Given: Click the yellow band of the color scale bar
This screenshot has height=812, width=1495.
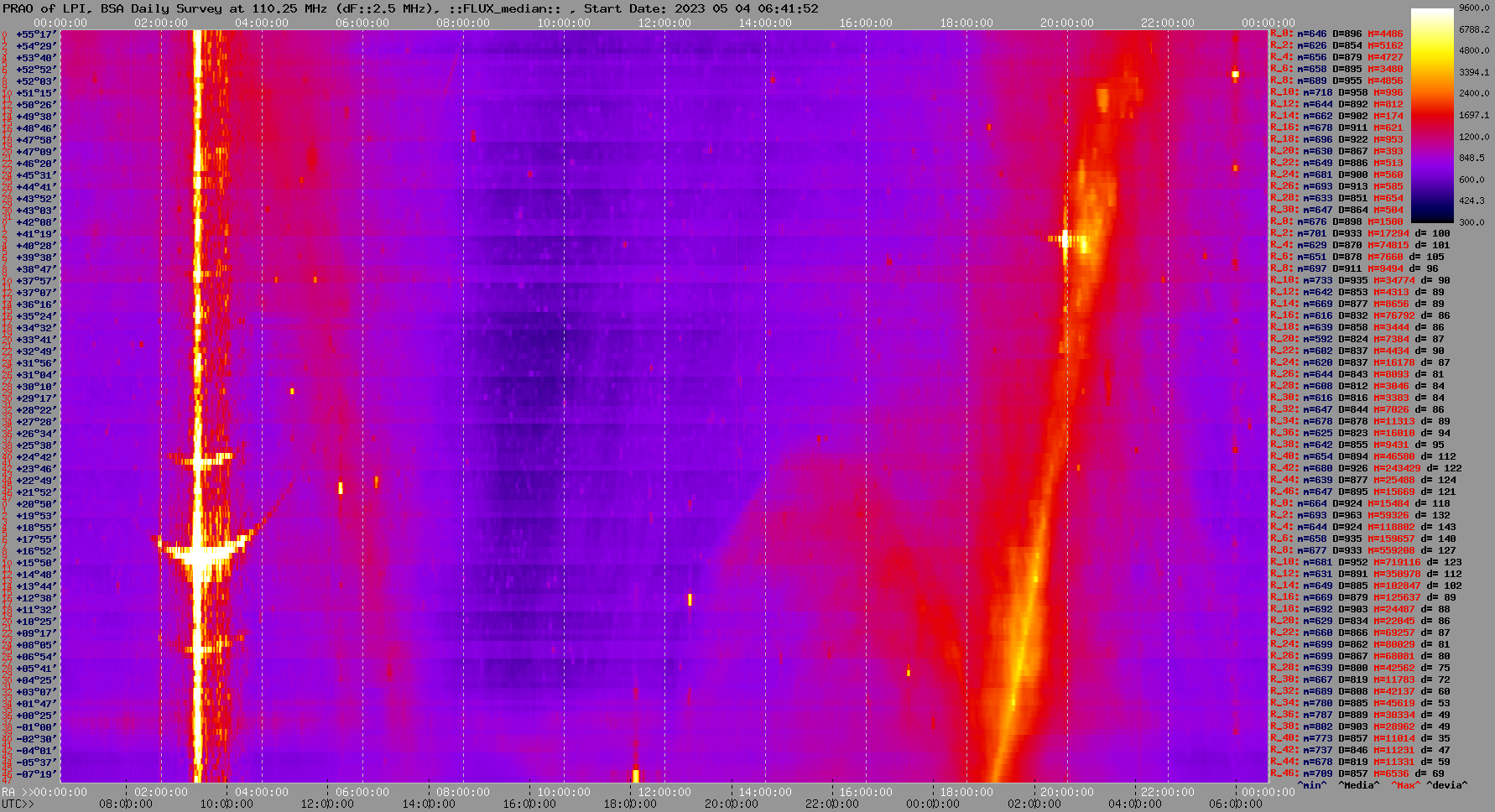Looking at the screenshot, I should pos(1431,50).
